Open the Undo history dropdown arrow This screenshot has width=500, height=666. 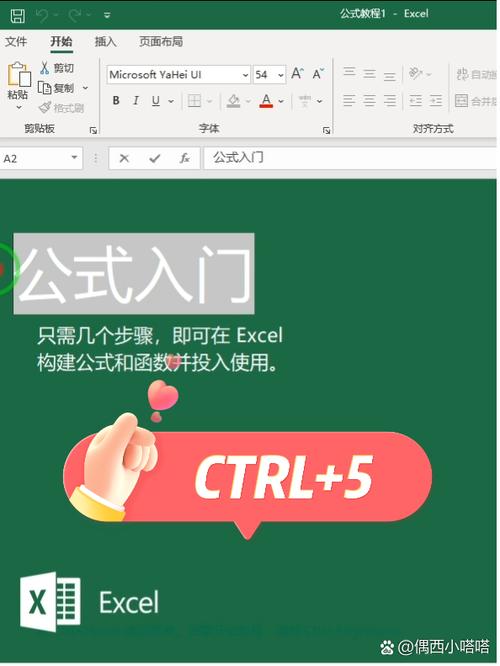[56, 16]
